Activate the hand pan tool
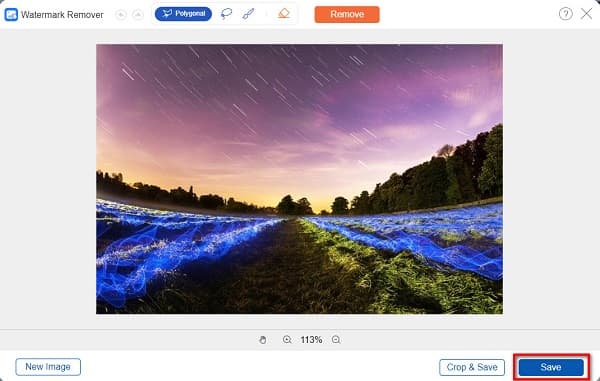This screenshot has width=600, height=381. click(x=262, y=340)
